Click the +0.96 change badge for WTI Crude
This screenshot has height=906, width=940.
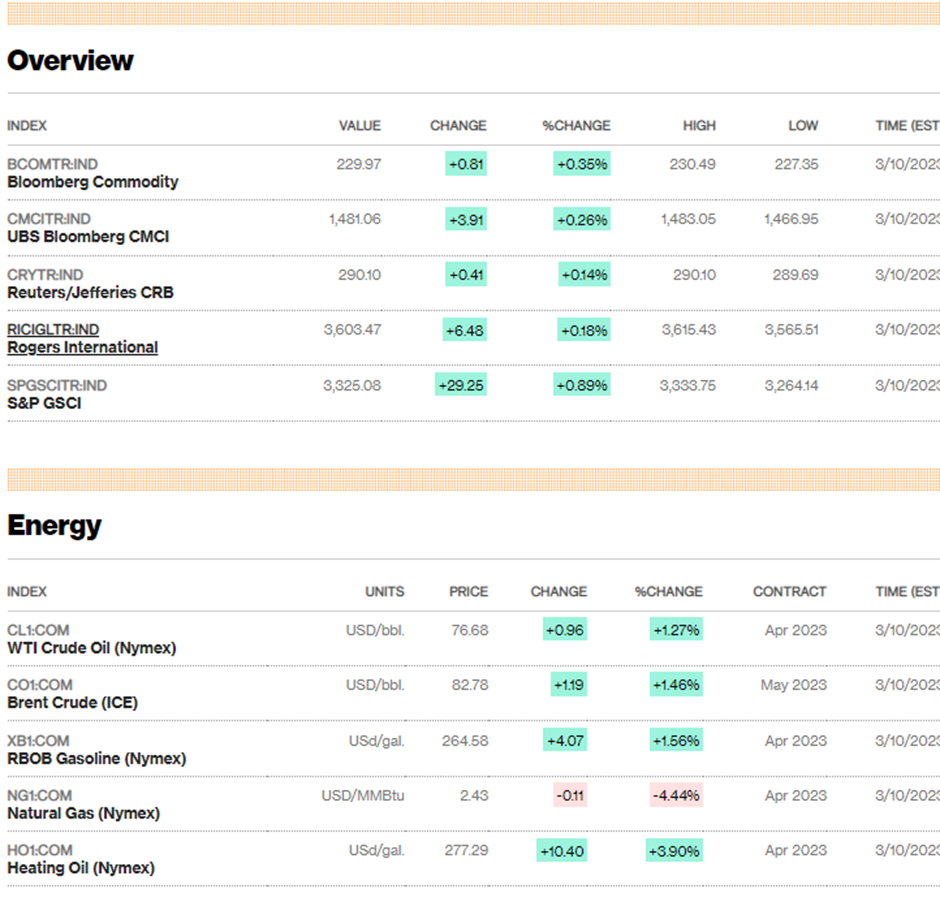coord(564,630)
